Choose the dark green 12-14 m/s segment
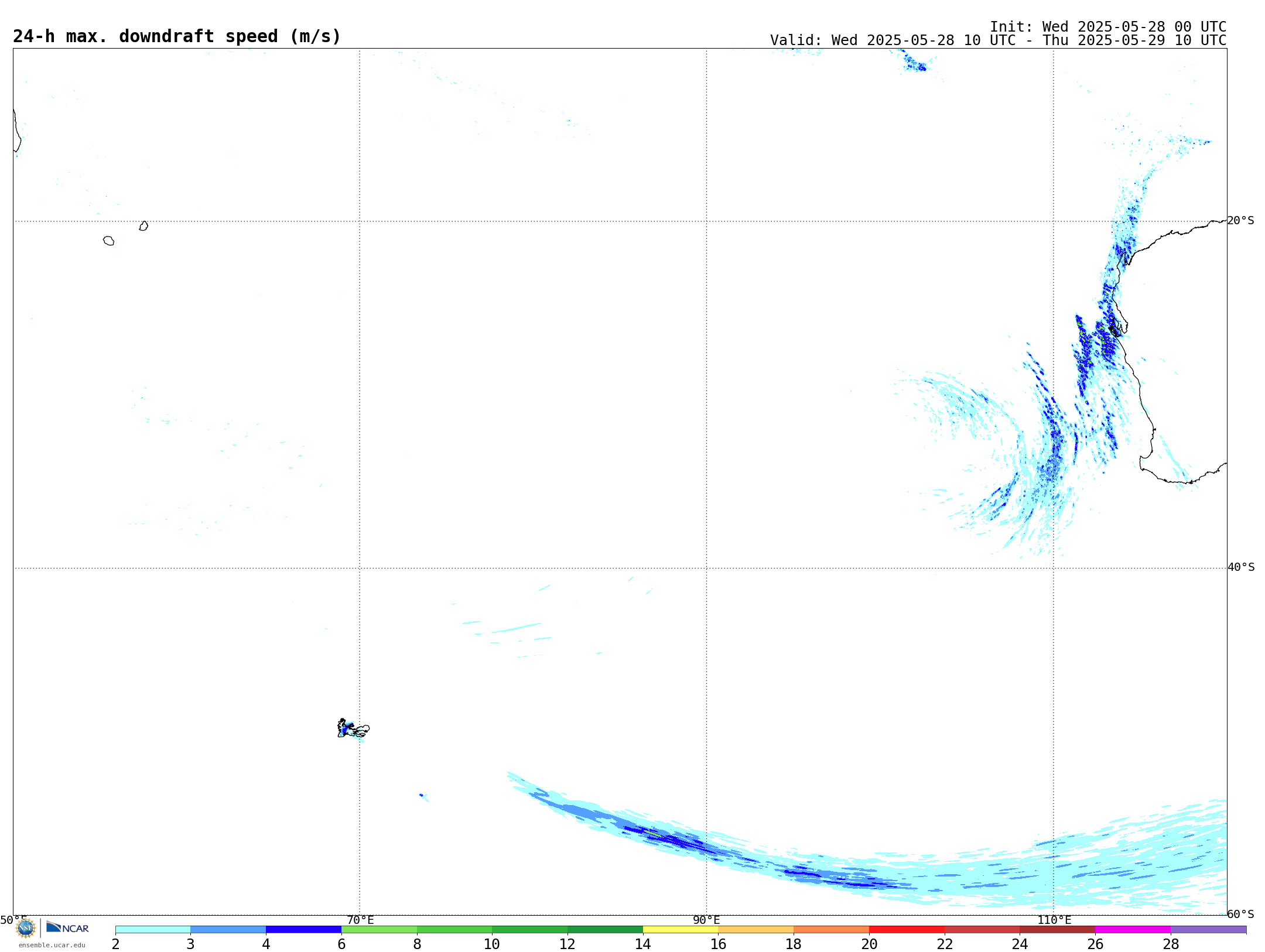Screen dimensions: 1265x952 (x=606, y=930)
